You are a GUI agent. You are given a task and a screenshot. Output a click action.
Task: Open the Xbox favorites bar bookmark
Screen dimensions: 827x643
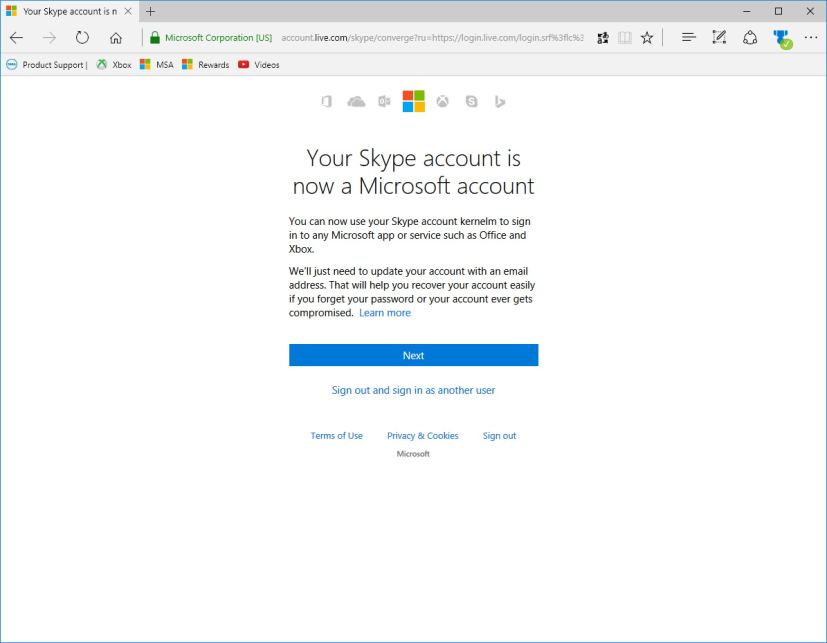[x=114, y=65]
